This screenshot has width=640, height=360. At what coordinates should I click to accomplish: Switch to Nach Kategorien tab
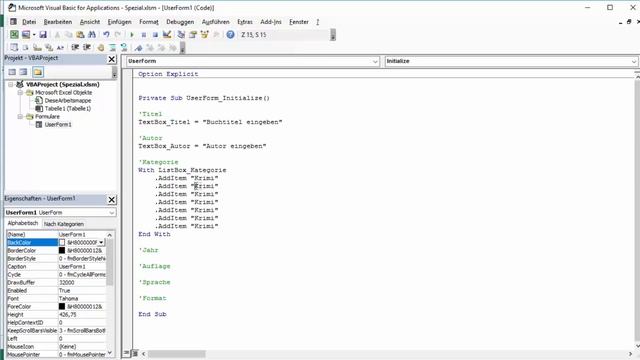[64, 224]
